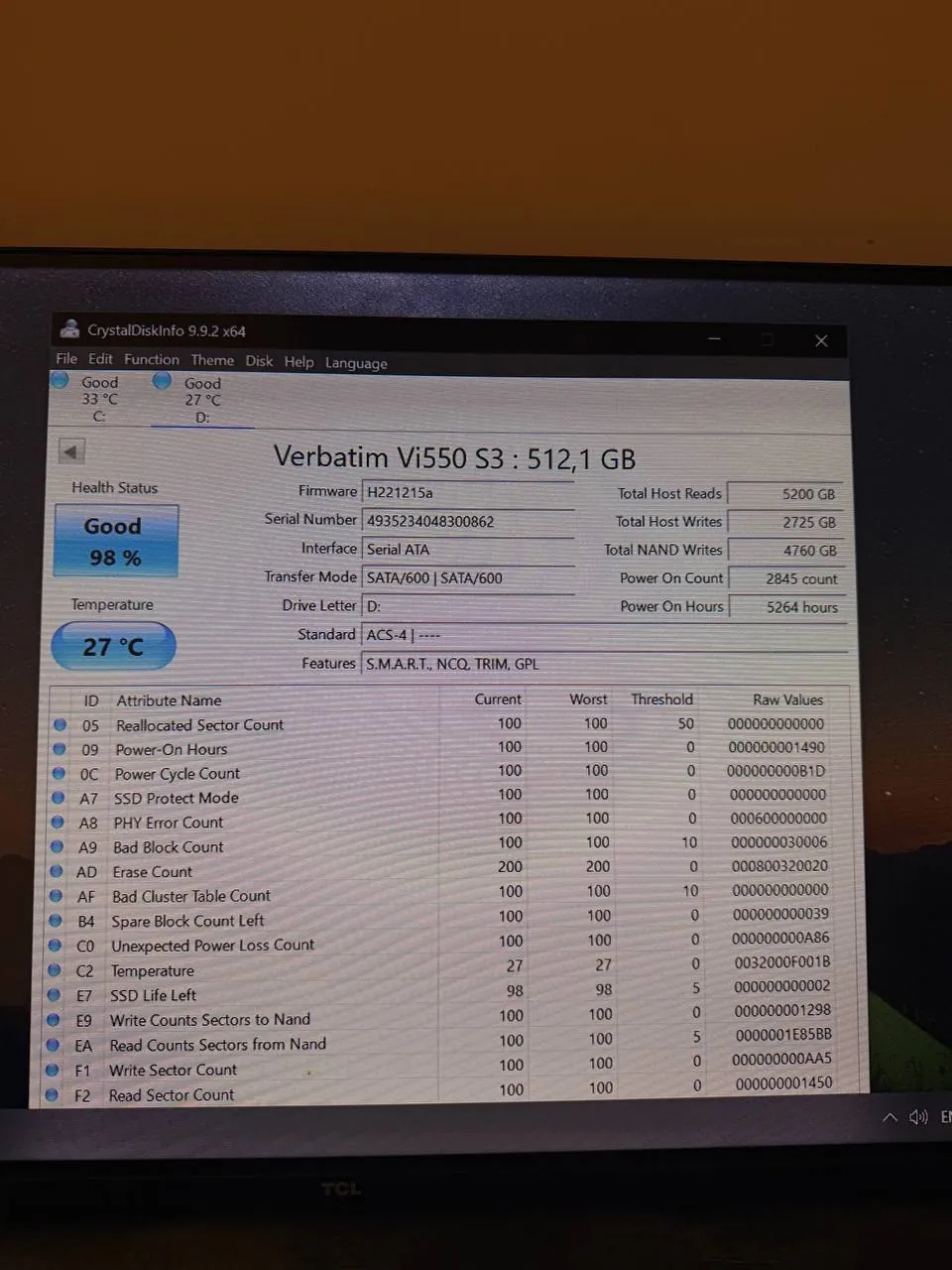Show hidden icons in system tray
952x1270 pixels.
[x=890, y=1117]
